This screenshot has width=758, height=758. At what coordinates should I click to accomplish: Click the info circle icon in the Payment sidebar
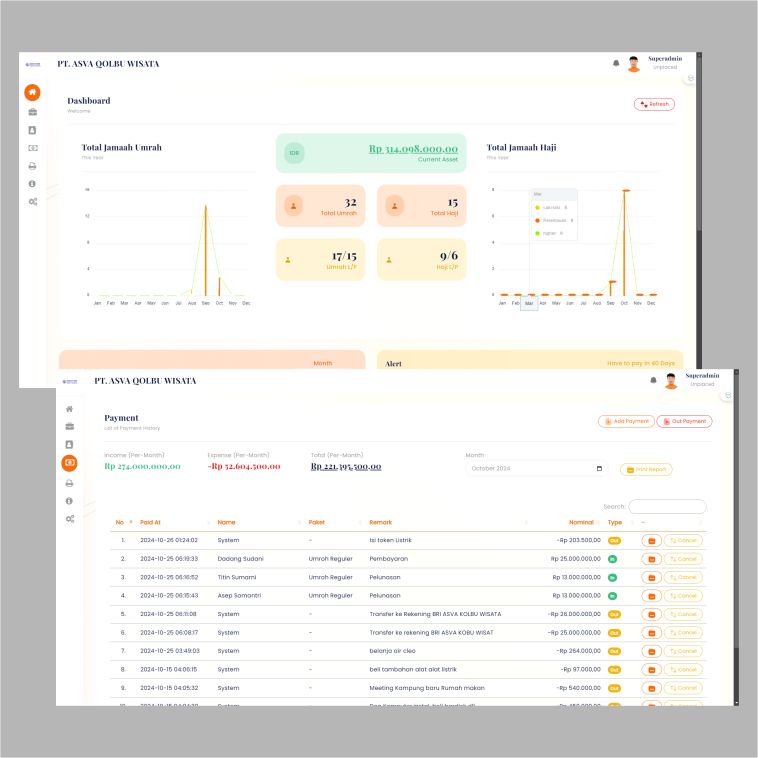point(69,500)
